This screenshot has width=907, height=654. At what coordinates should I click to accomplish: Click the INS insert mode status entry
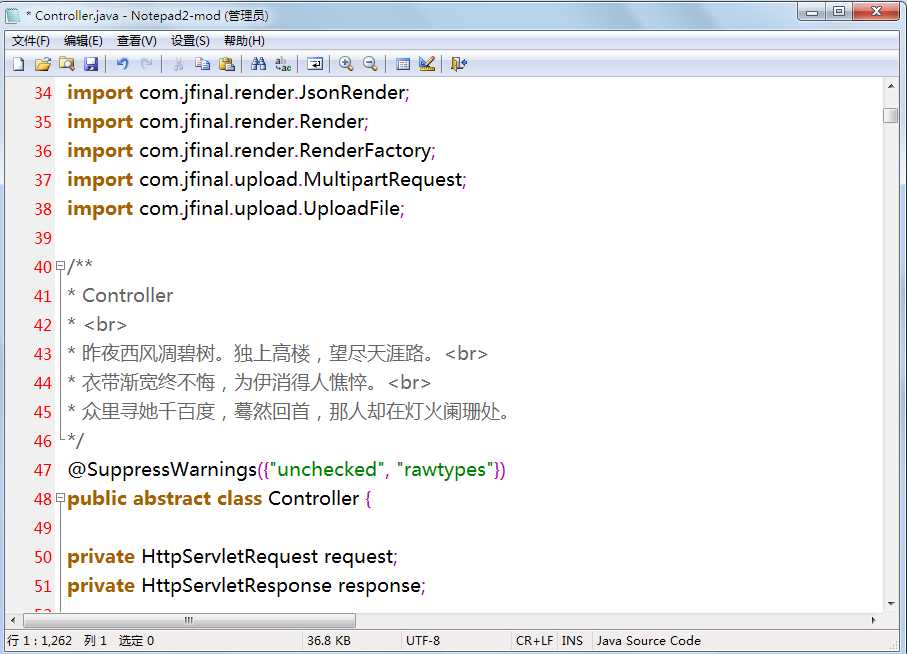click(572, 641)
